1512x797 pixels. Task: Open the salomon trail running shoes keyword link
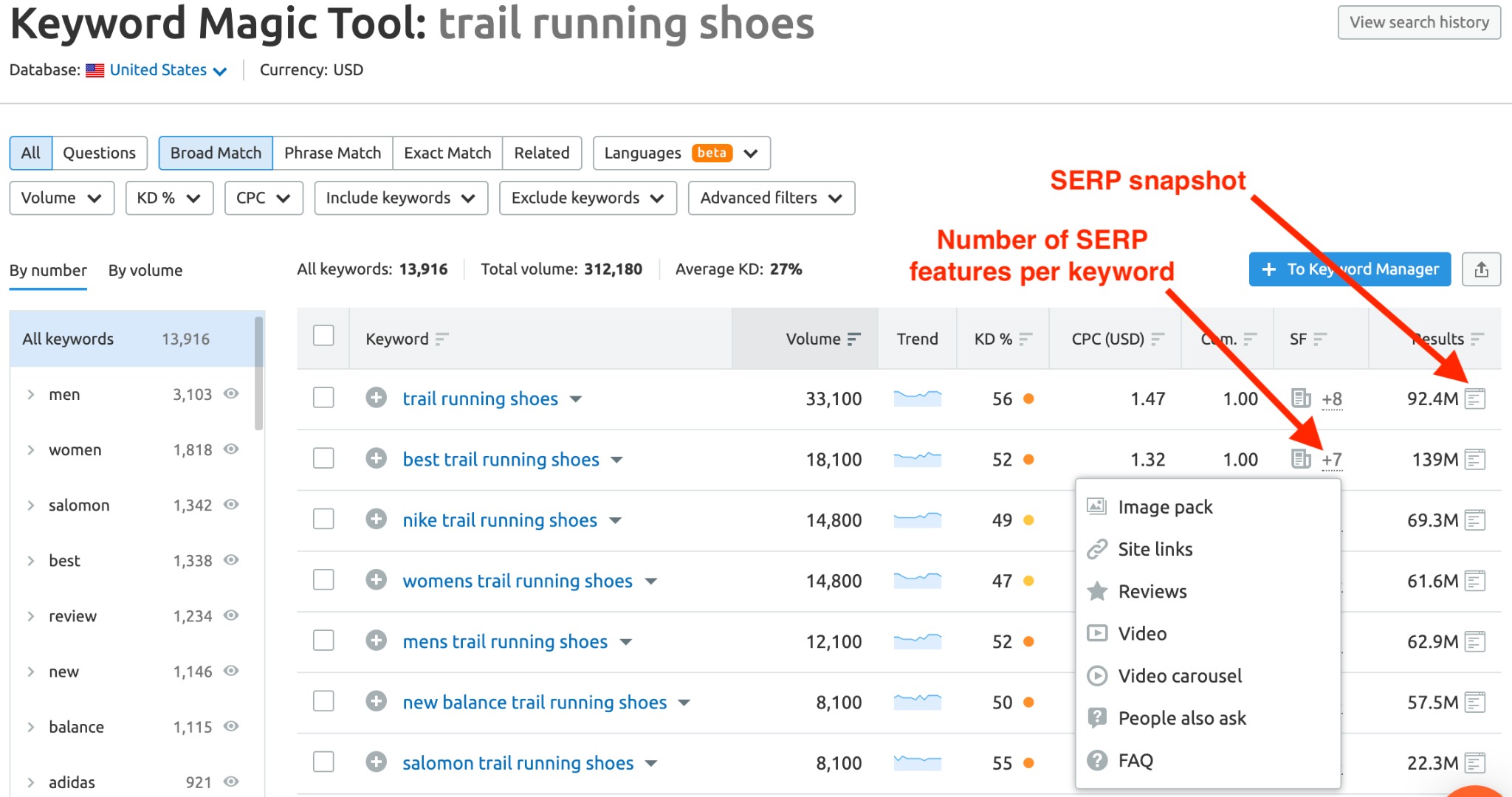click(518, 762)
